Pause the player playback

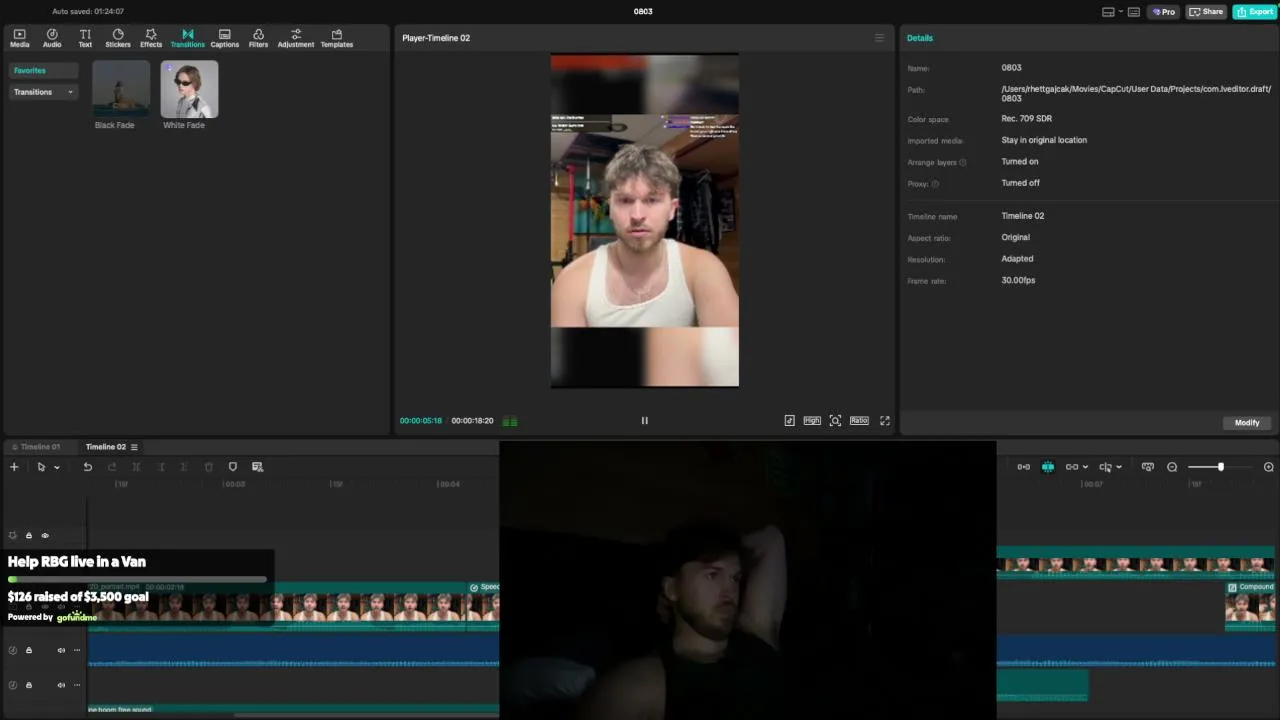pos(644,421)
